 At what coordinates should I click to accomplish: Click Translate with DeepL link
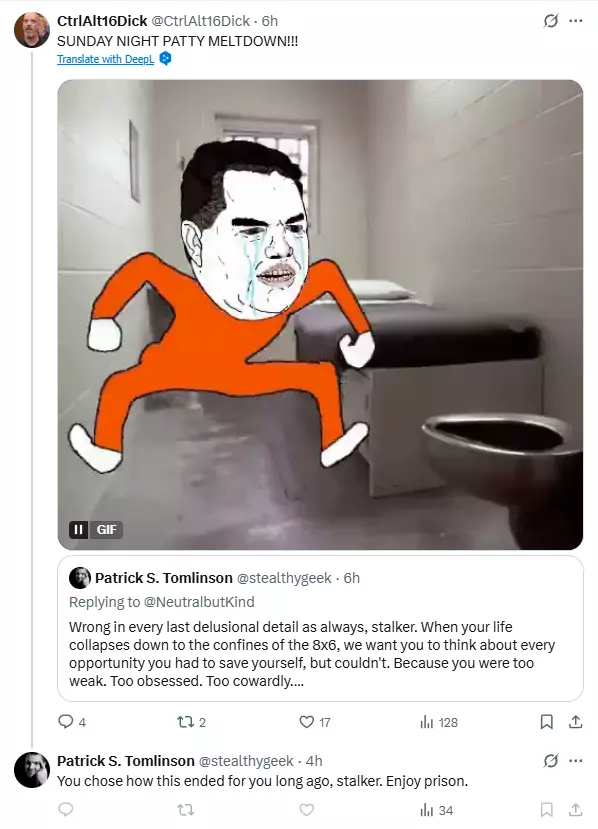click(105, 59)
